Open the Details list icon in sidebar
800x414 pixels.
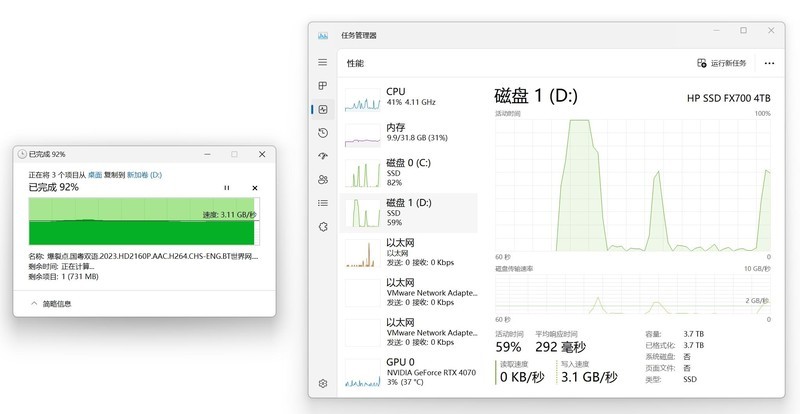(x=322, y=203)
